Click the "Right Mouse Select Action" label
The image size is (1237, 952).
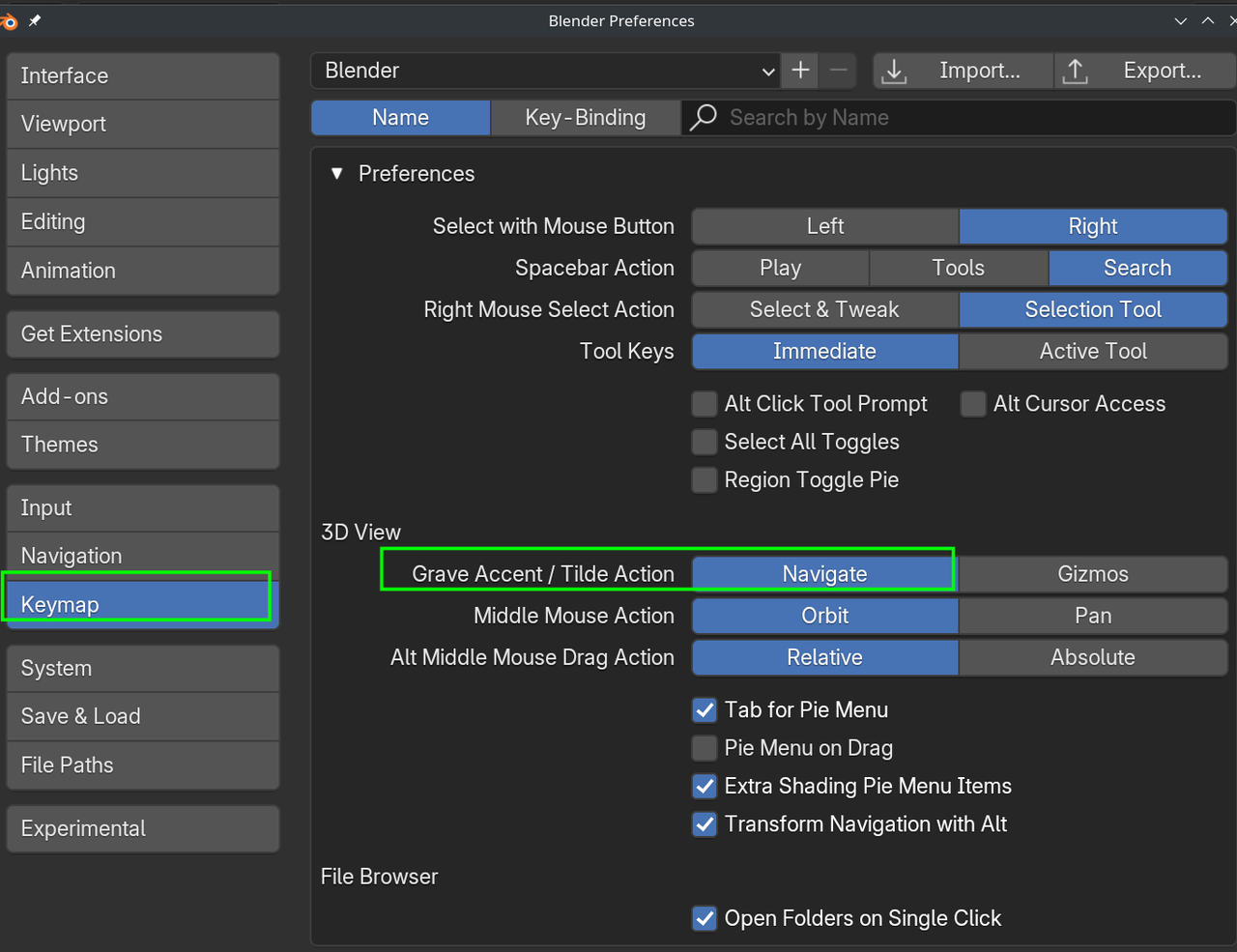(549, 309)
